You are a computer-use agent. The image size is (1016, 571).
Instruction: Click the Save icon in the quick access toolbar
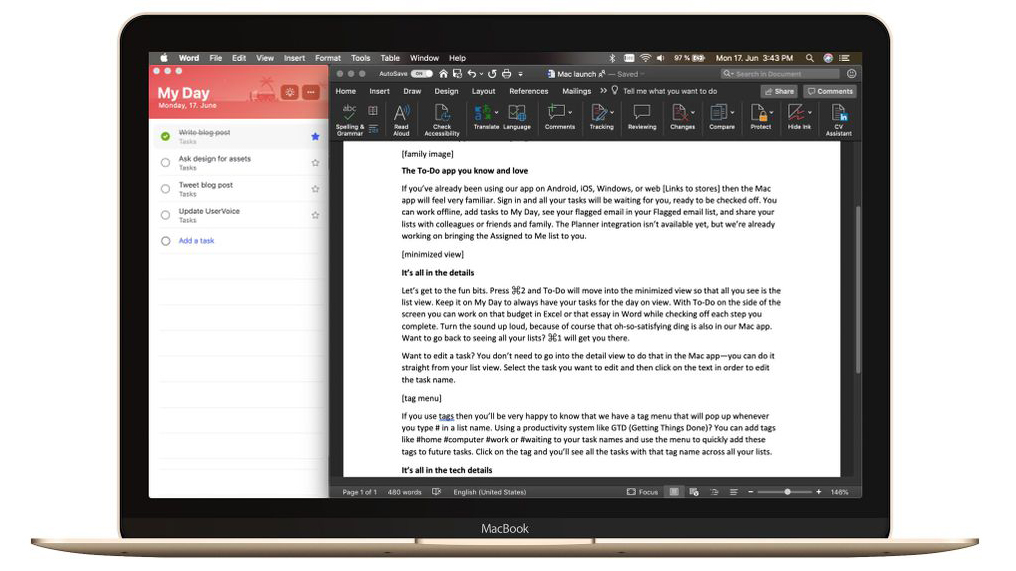point(457,74)
